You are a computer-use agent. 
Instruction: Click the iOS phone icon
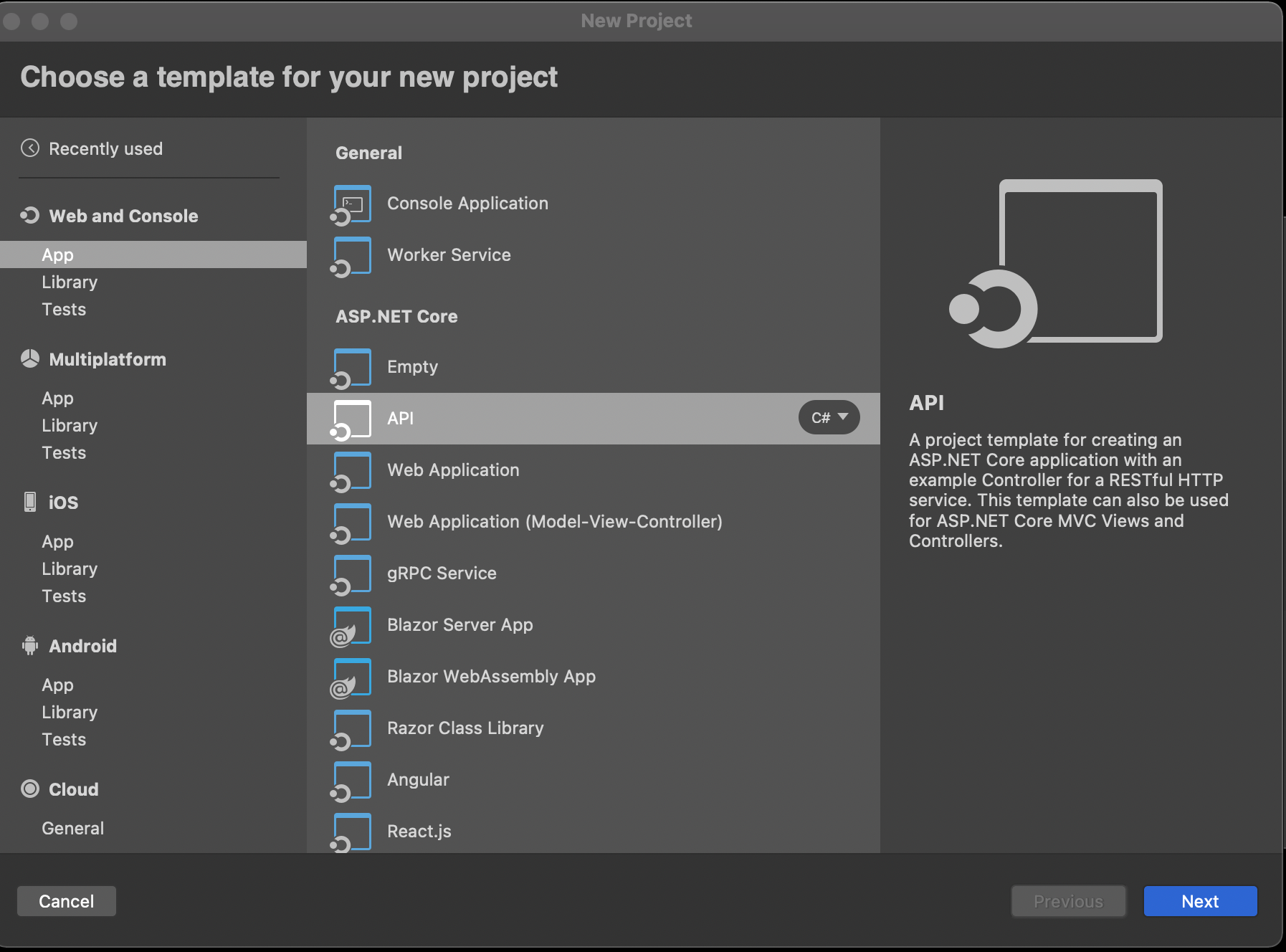pyautogui.click(x=30, y=502)
